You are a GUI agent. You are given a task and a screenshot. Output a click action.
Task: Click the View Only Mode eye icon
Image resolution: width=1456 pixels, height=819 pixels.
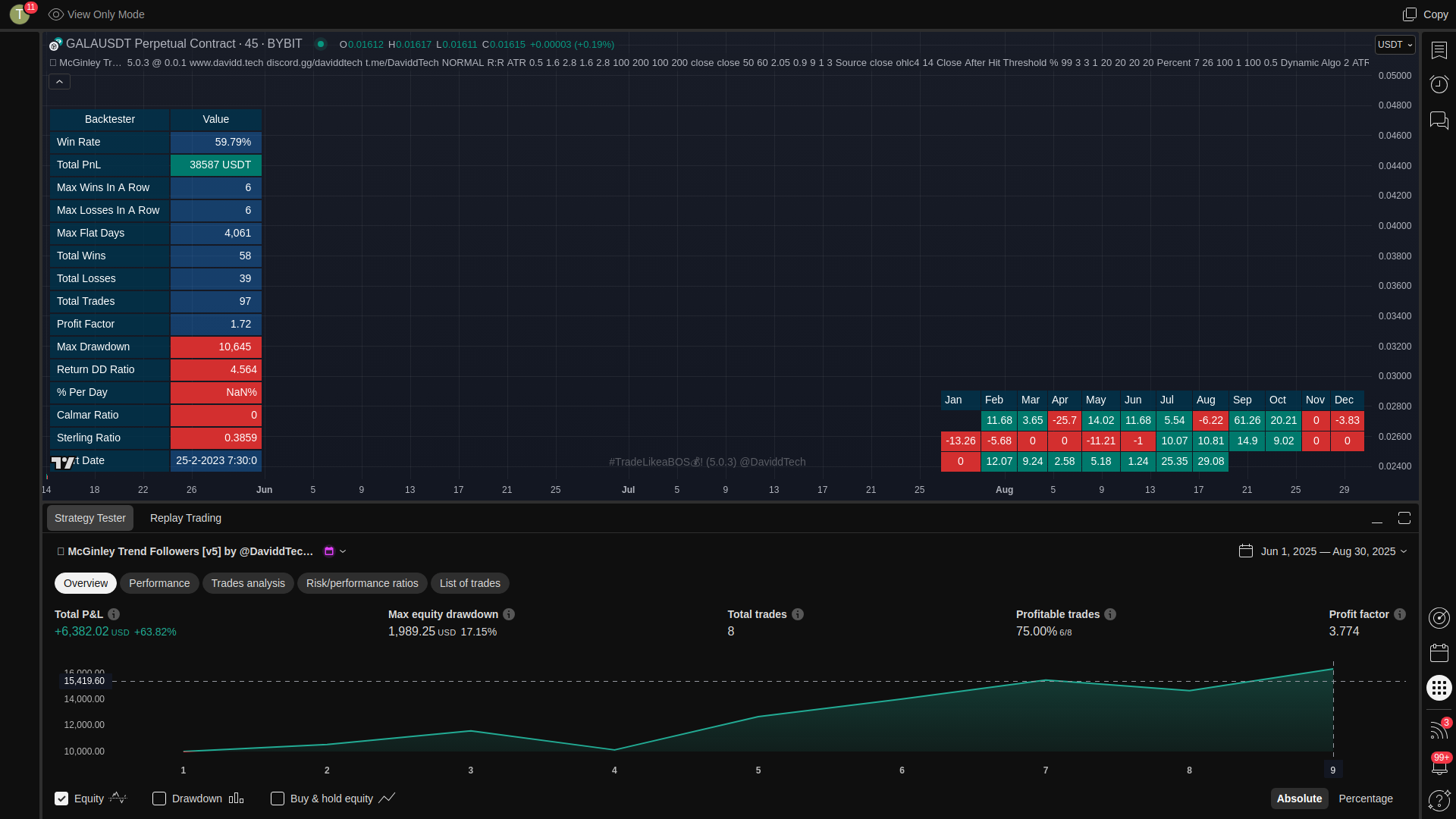[56, 14]
